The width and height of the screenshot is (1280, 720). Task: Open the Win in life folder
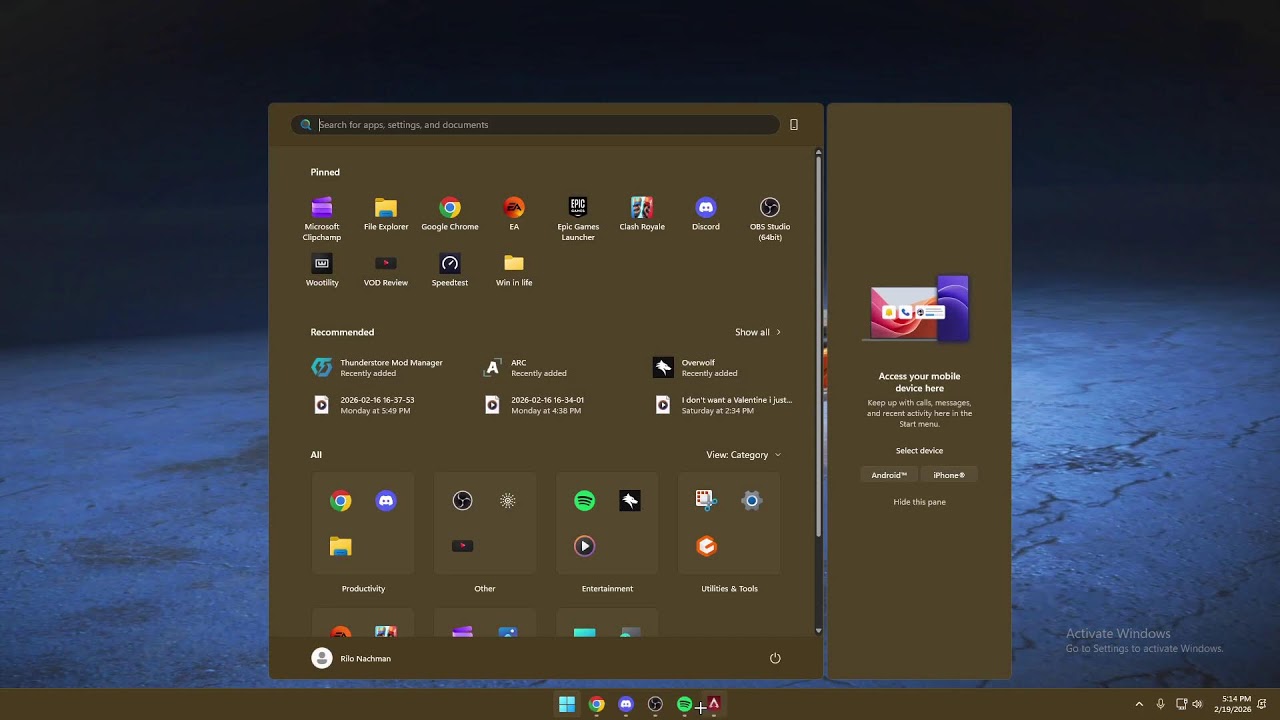point(514,270)
